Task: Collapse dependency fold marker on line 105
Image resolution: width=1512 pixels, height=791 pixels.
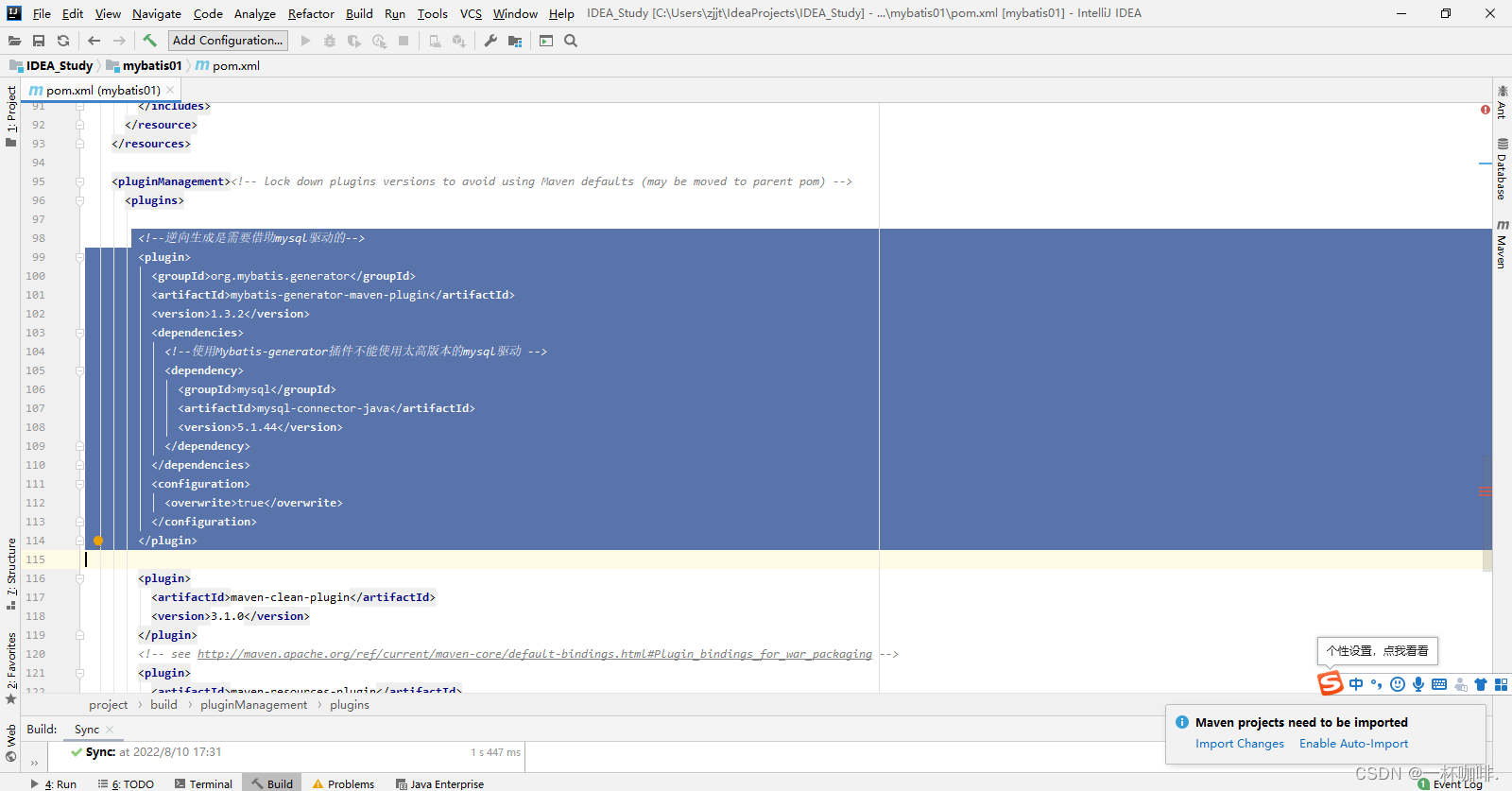Action: [80, 370]
